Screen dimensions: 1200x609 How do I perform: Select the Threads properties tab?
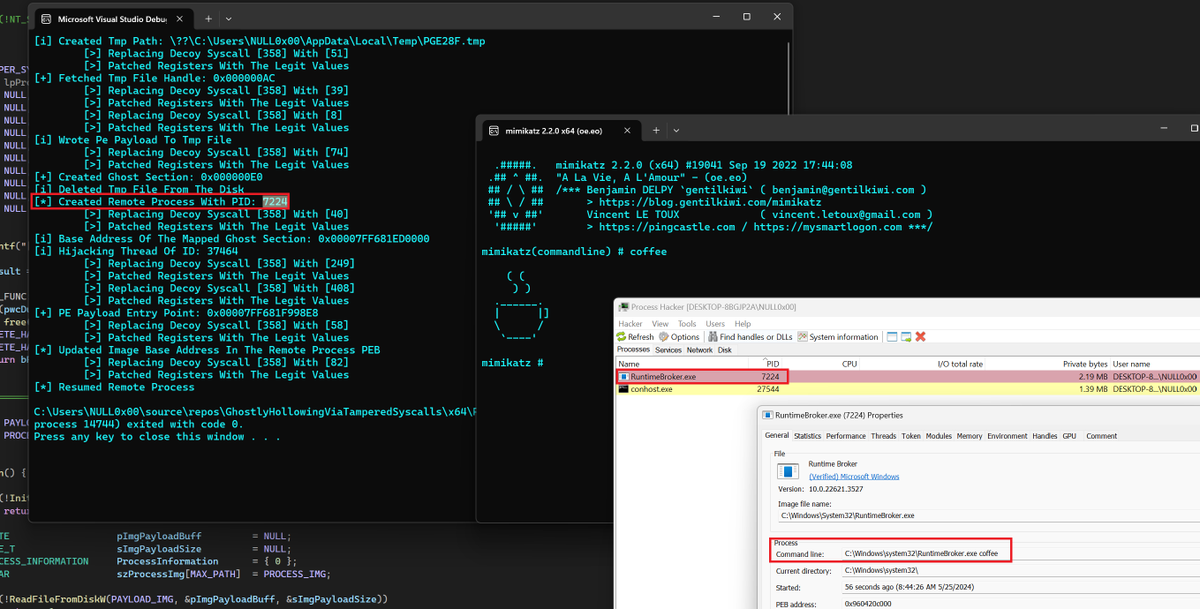click(883, 436)
